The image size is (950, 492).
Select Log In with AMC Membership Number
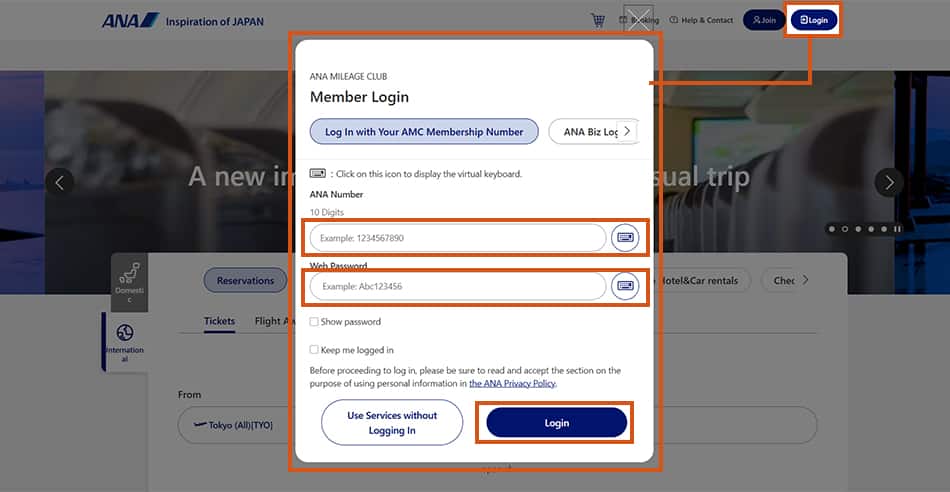pyautogui.click(x=424, y=131)
